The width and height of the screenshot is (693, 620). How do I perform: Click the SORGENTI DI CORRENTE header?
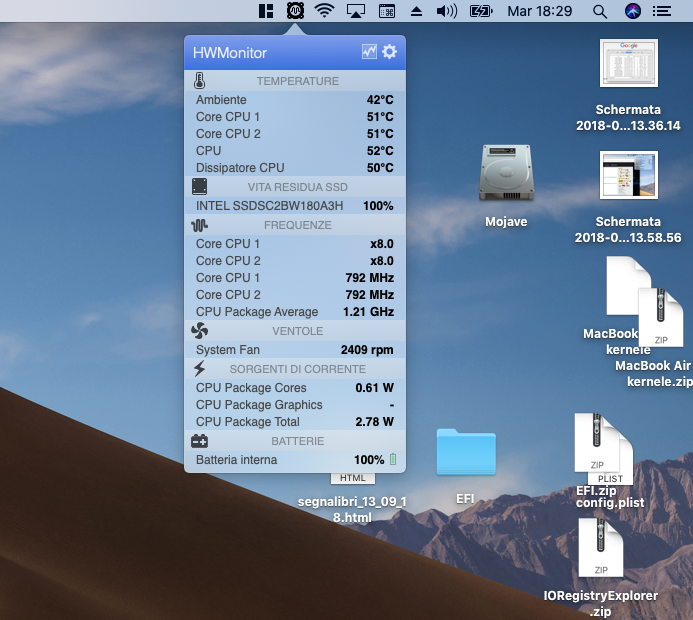click(x=295, y=369)
